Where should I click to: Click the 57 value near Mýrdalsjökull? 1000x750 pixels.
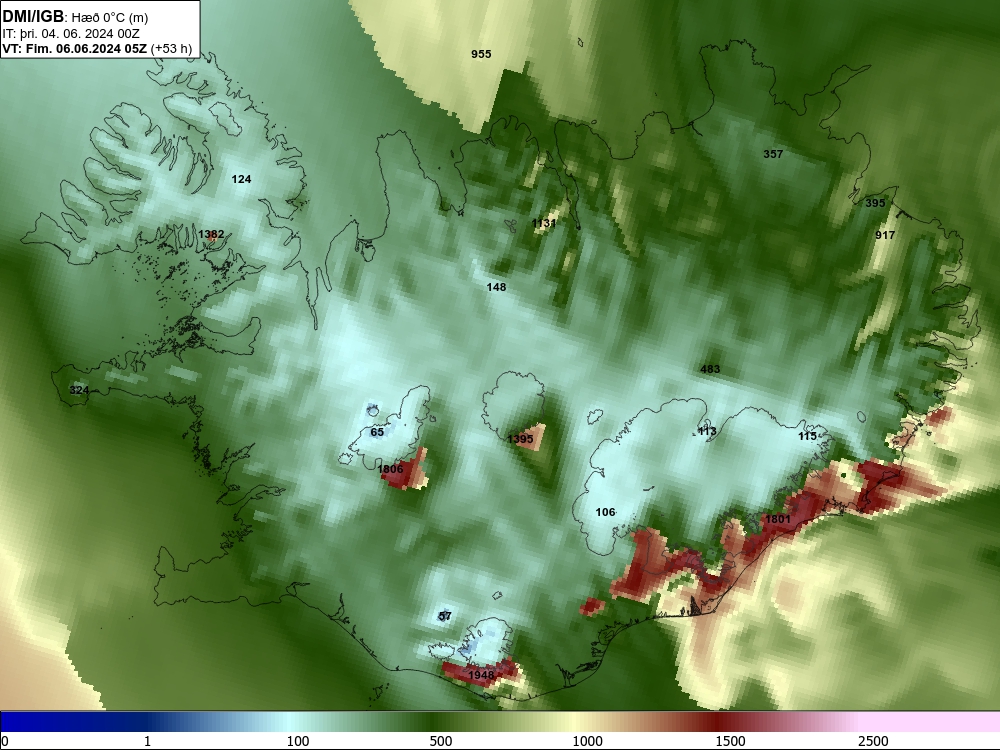445,615
